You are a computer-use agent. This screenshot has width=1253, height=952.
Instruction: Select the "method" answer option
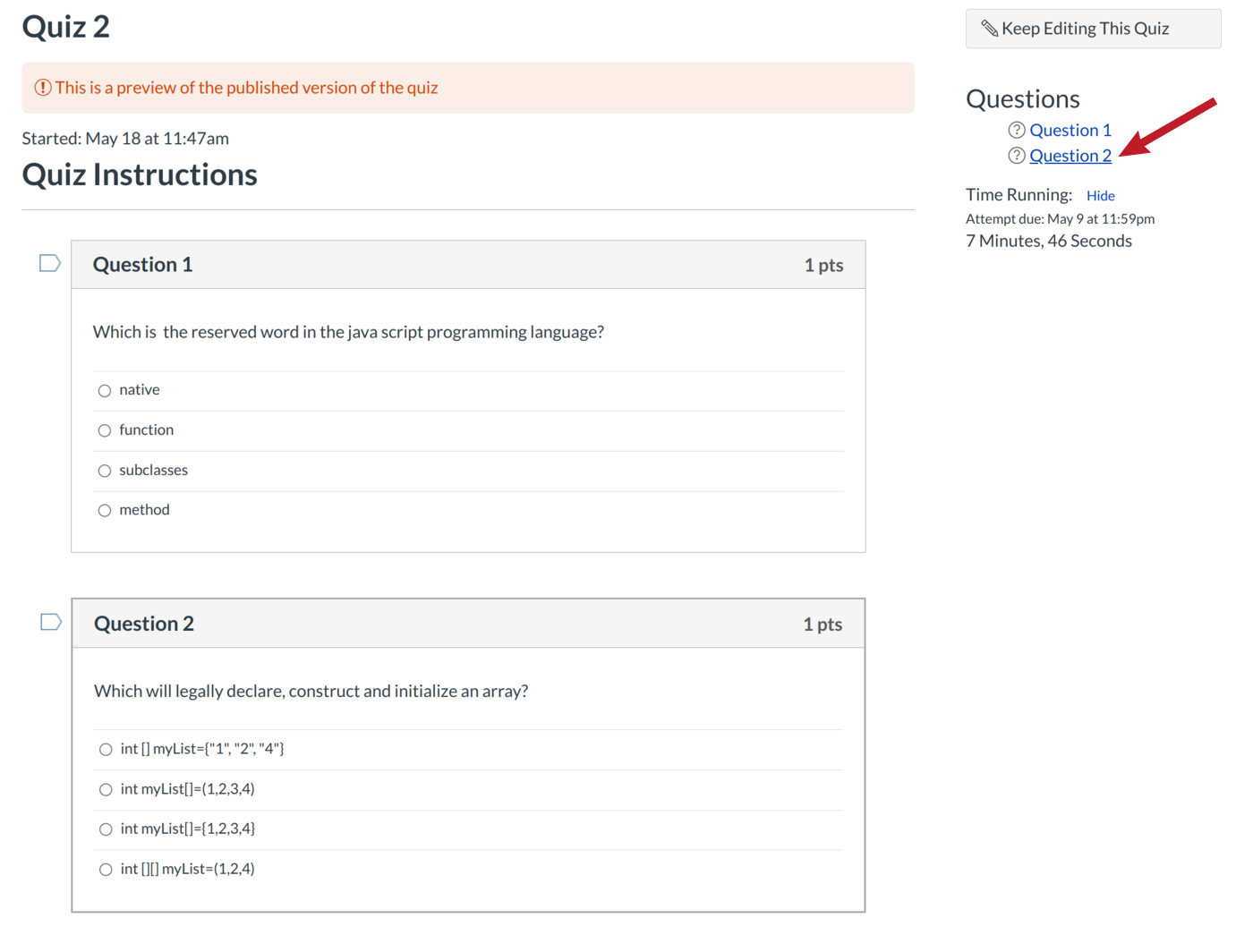click(105, 510)
